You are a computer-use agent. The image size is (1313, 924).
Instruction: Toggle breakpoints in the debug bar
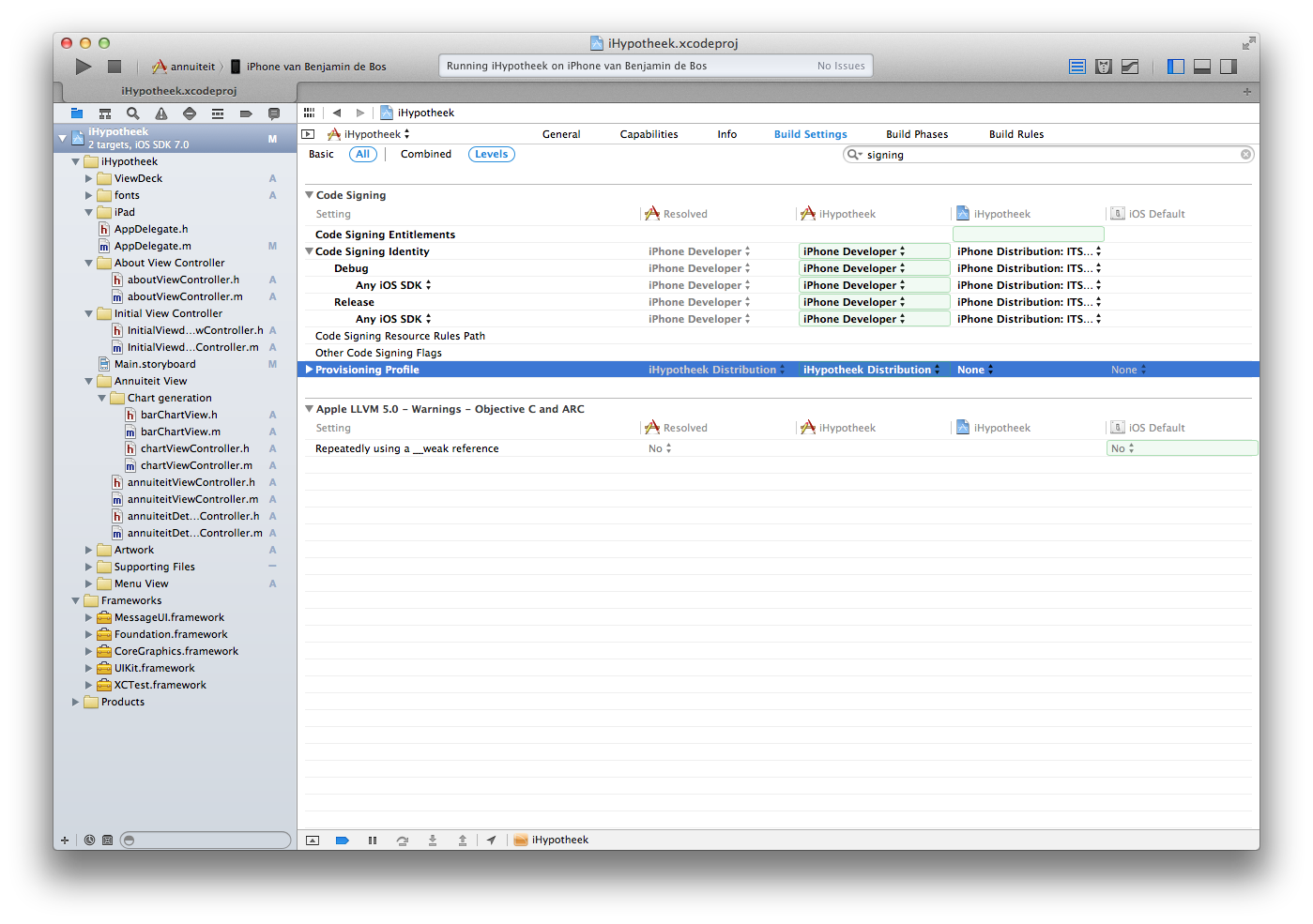pos(343,841)
